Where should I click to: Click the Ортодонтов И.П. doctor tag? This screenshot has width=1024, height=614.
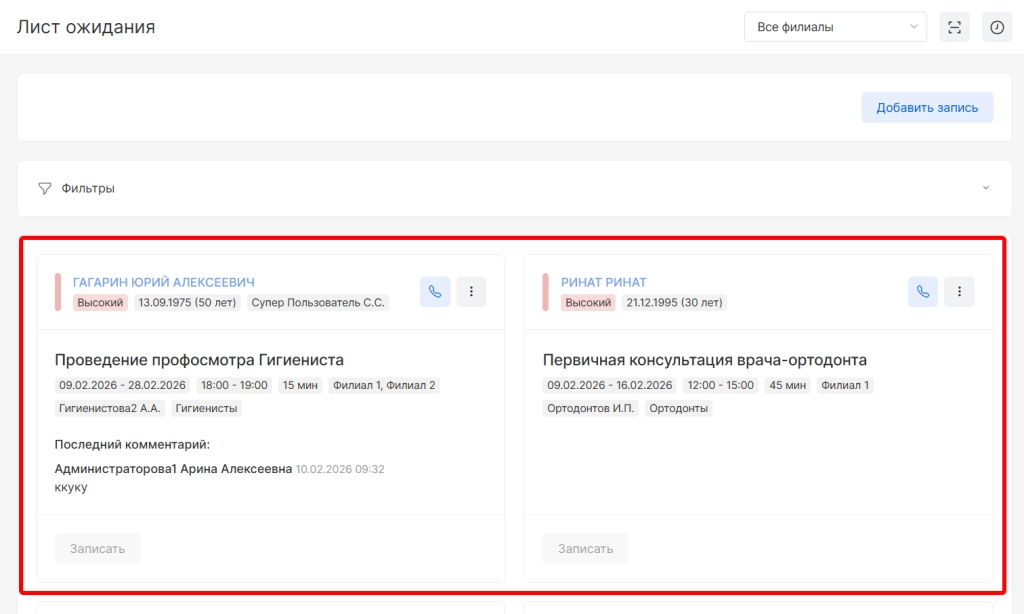click(x=590, y=408)
